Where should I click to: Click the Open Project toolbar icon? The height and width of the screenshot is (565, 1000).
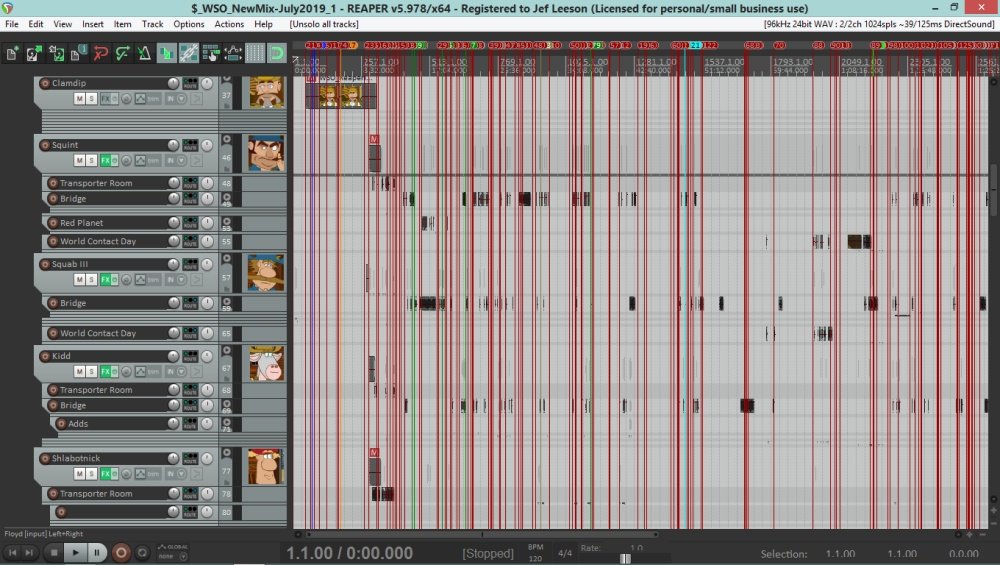click(x=34, y=53)
